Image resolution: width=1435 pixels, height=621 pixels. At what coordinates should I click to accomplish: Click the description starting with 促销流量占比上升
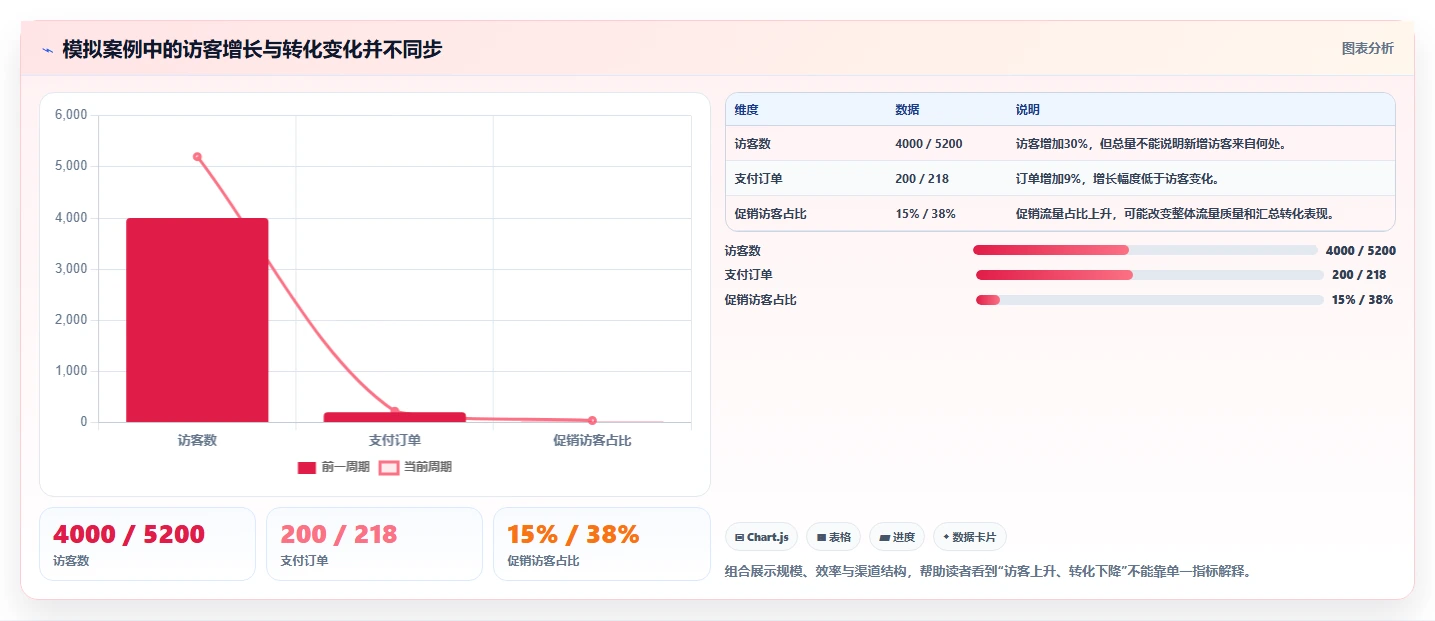pyautogui.click(x=1175, y=214)
